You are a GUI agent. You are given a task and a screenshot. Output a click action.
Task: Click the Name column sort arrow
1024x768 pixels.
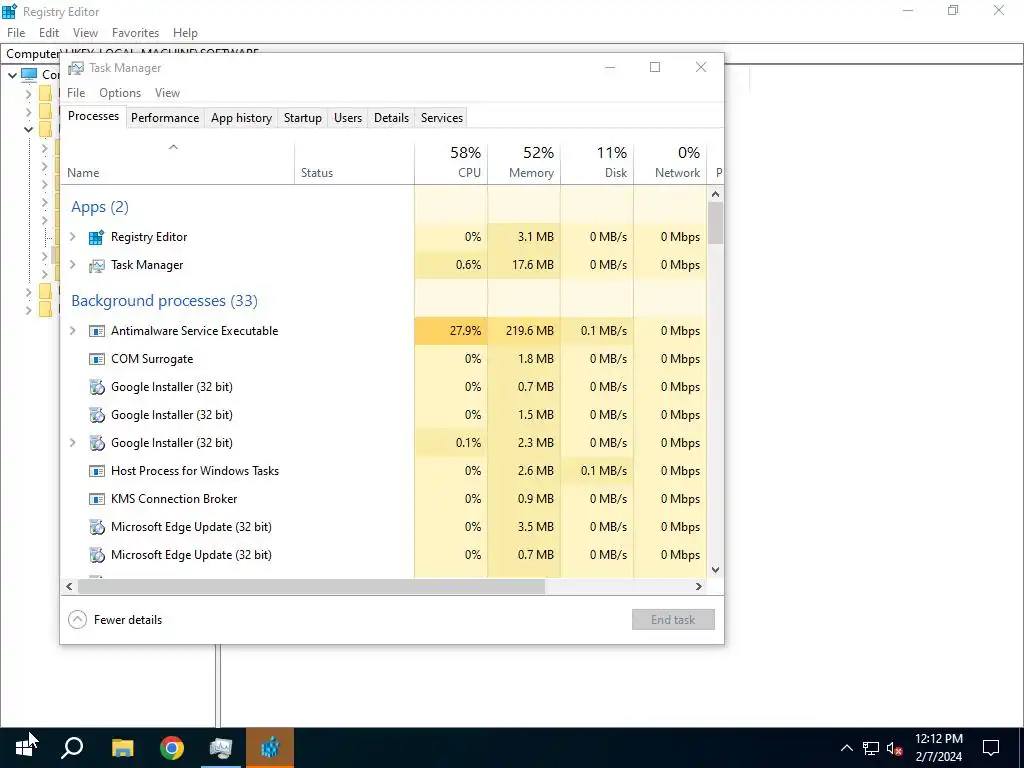[x=173, y=148]
